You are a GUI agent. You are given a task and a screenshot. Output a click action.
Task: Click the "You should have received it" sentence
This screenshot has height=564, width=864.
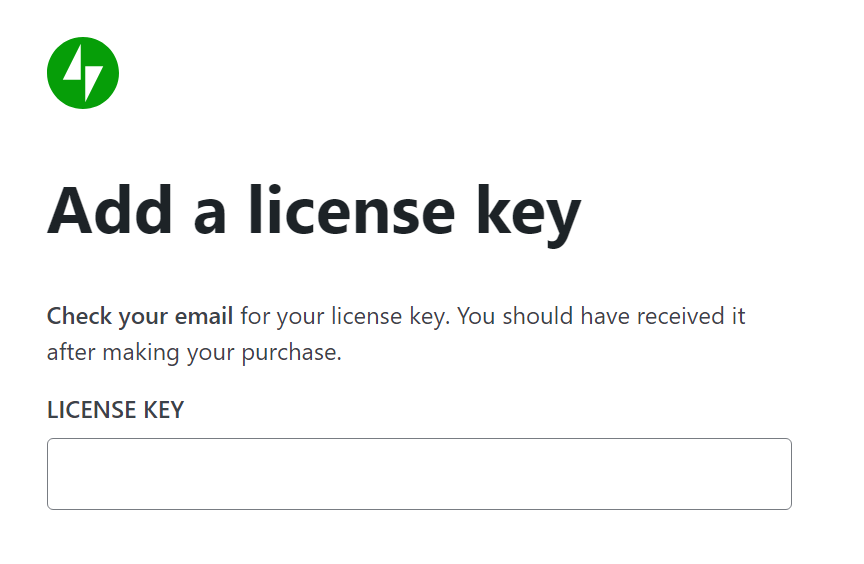point(601,316)
